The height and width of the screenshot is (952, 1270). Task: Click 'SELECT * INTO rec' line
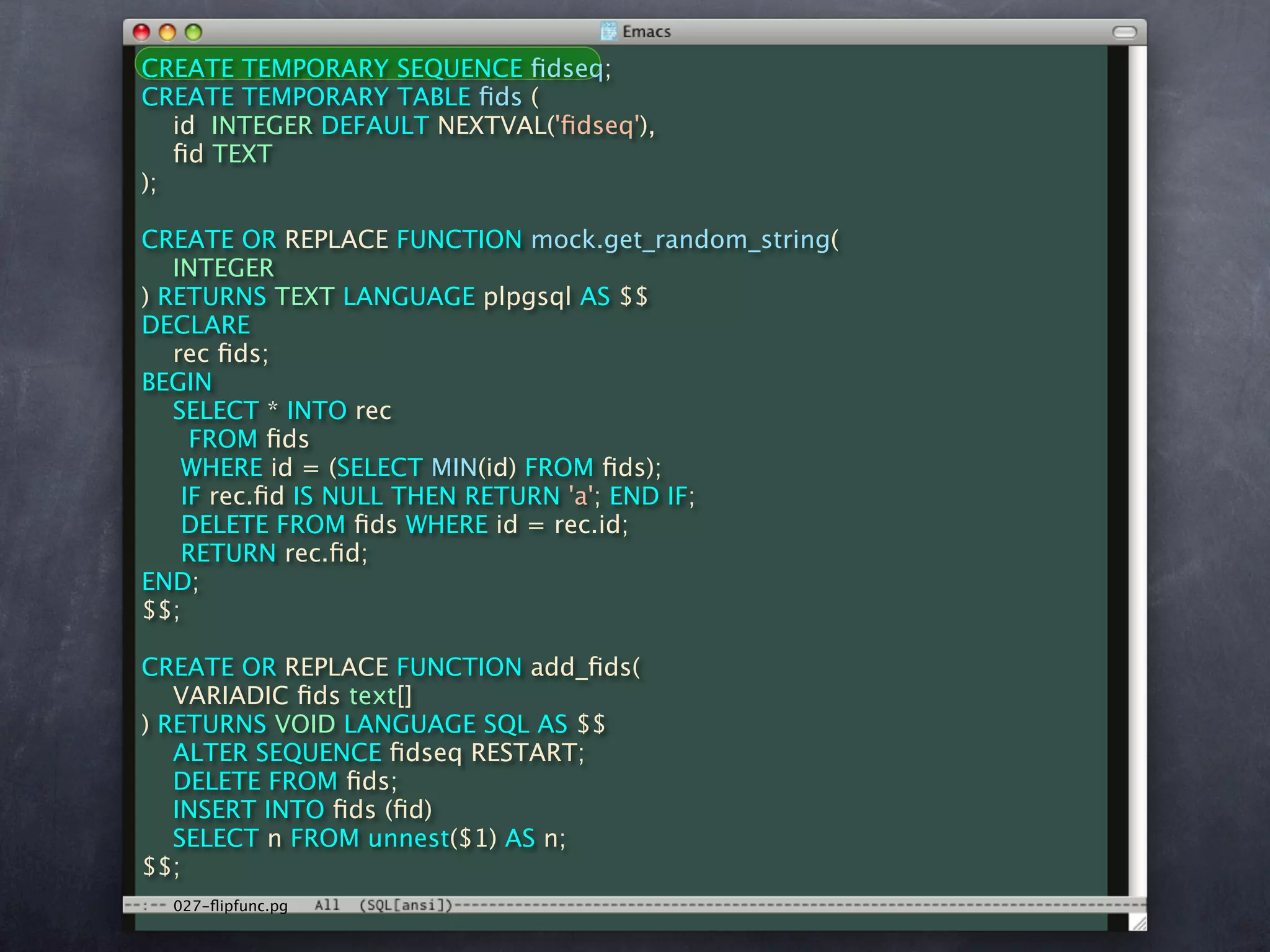pos(282,410)
